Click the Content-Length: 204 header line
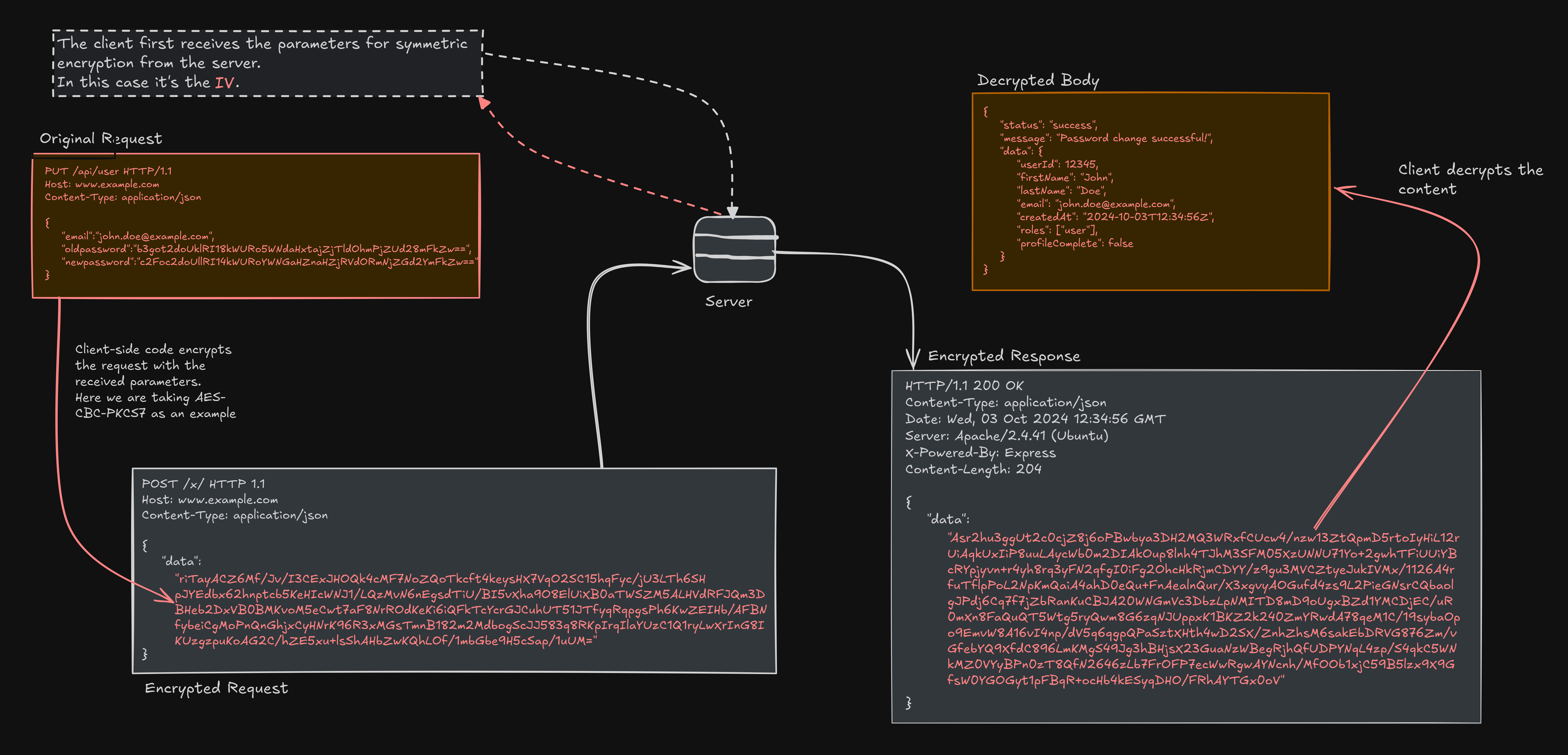The height and width of the screenshot is (755, 1568). tap(973, 469)
